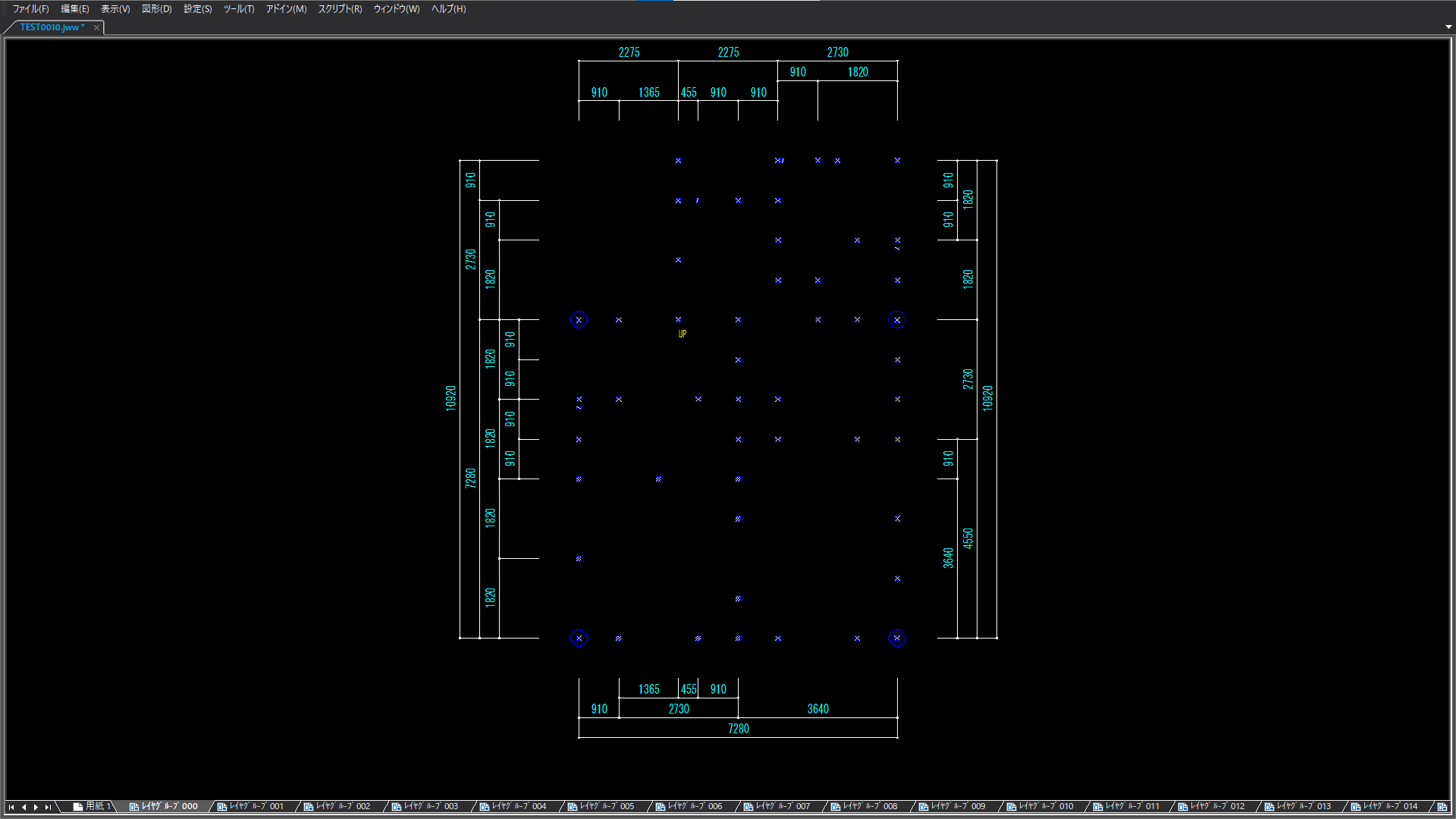Open the dropdown arrow at top right
This screenshot has height=819, width=1456.
(x=1447, y=27)
